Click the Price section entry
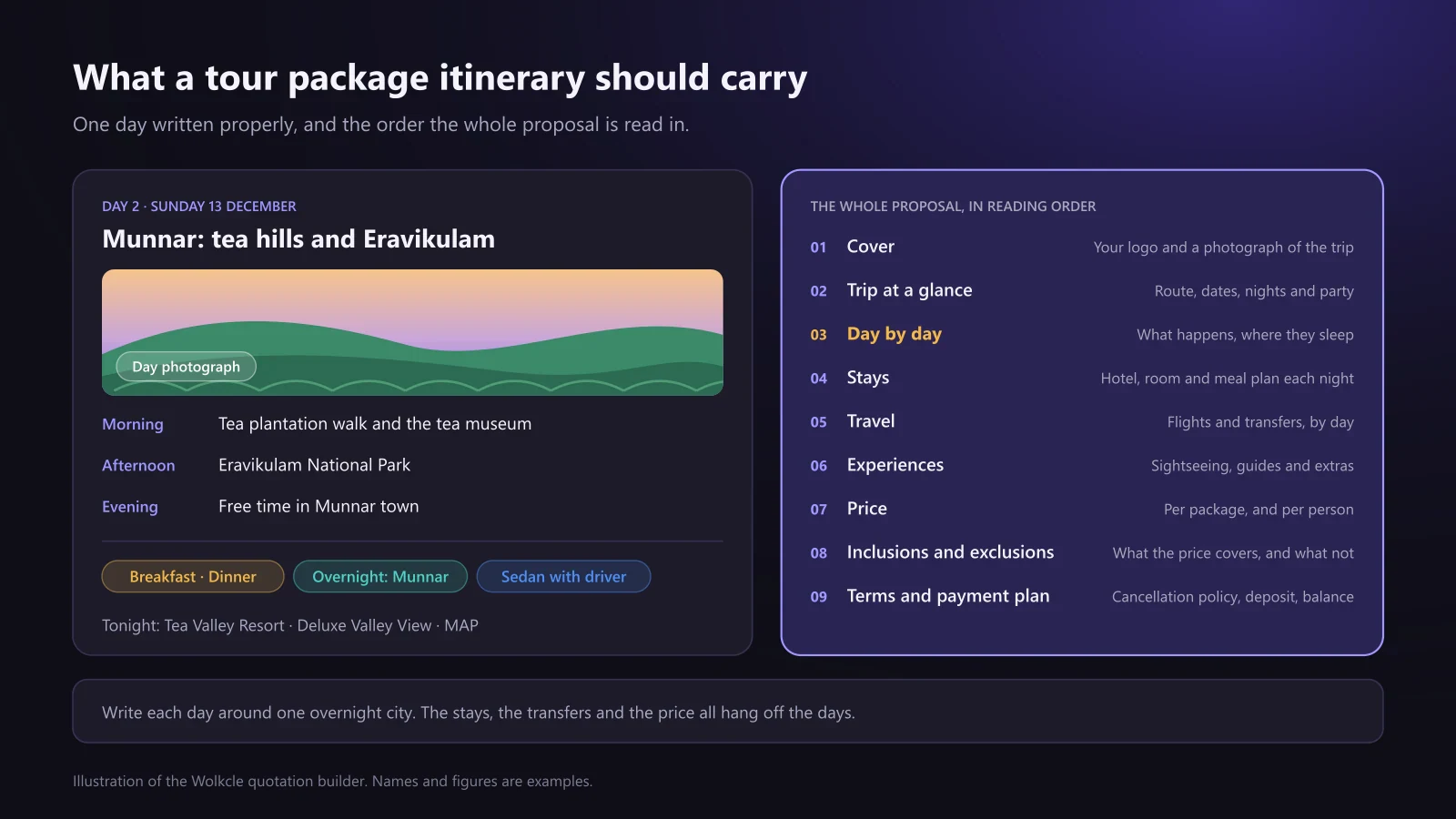The width and height of the screenshot is (1456, 819). [x=1082, y=509]
